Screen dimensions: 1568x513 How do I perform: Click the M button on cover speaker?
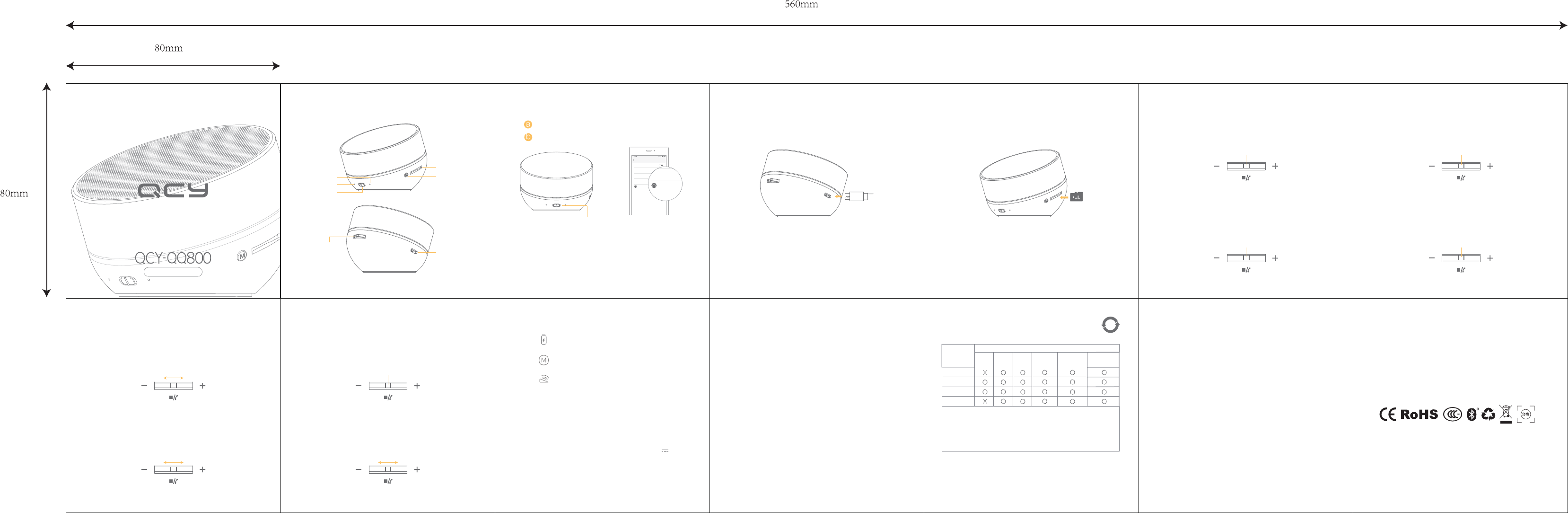click(242, 256)
